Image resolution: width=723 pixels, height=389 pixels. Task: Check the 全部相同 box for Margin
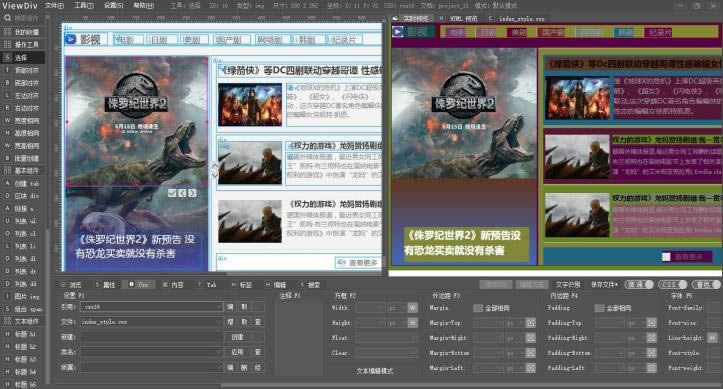pos(478,308)
